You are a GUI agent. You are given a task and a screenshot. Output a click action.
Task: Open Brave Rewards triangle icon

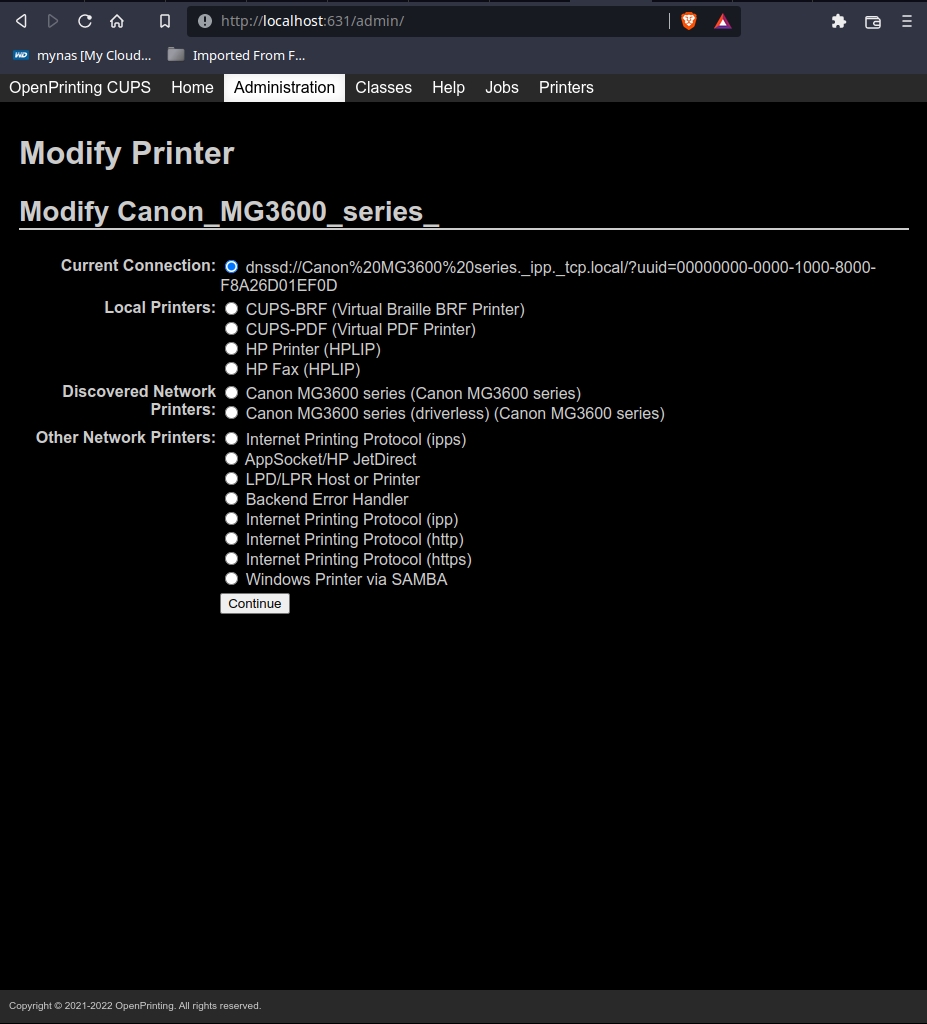click(x=723, y=22)
